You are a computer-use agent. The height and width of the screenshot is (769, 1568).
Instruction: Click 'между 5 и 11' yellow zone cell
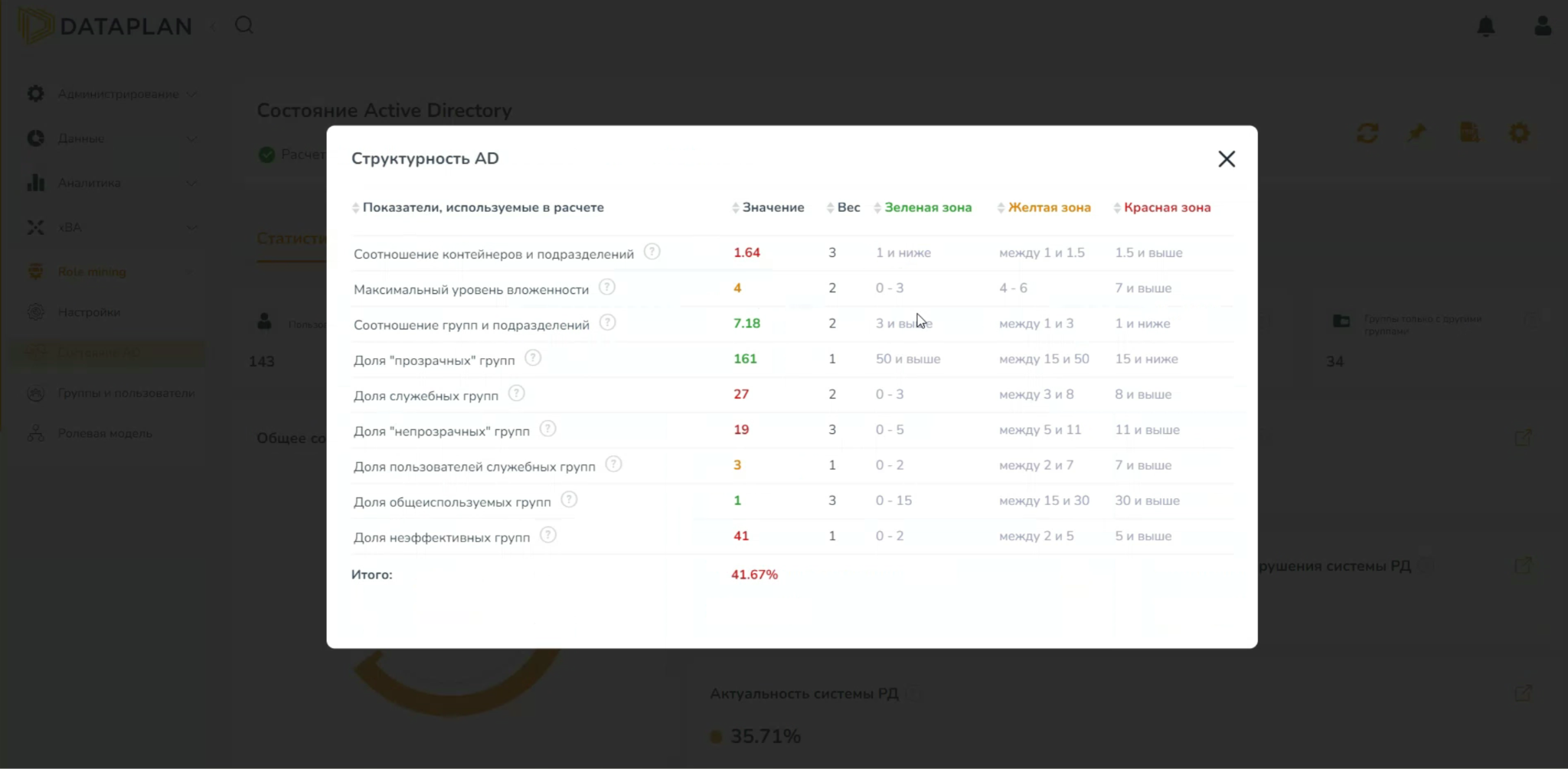pyautogui.click(x=1040, y=430)
